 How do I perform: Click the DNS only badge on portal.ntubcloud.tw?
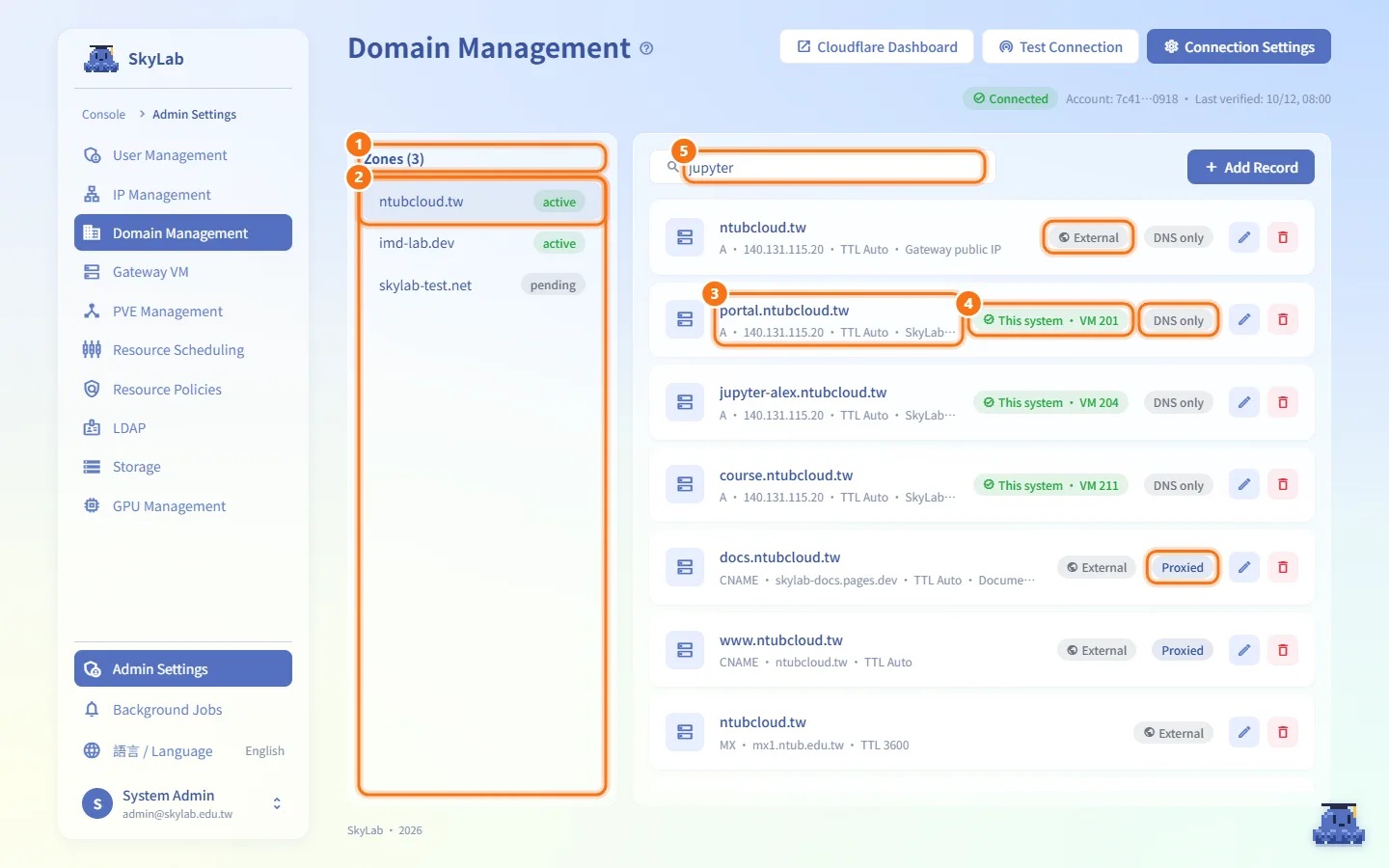1179,320
